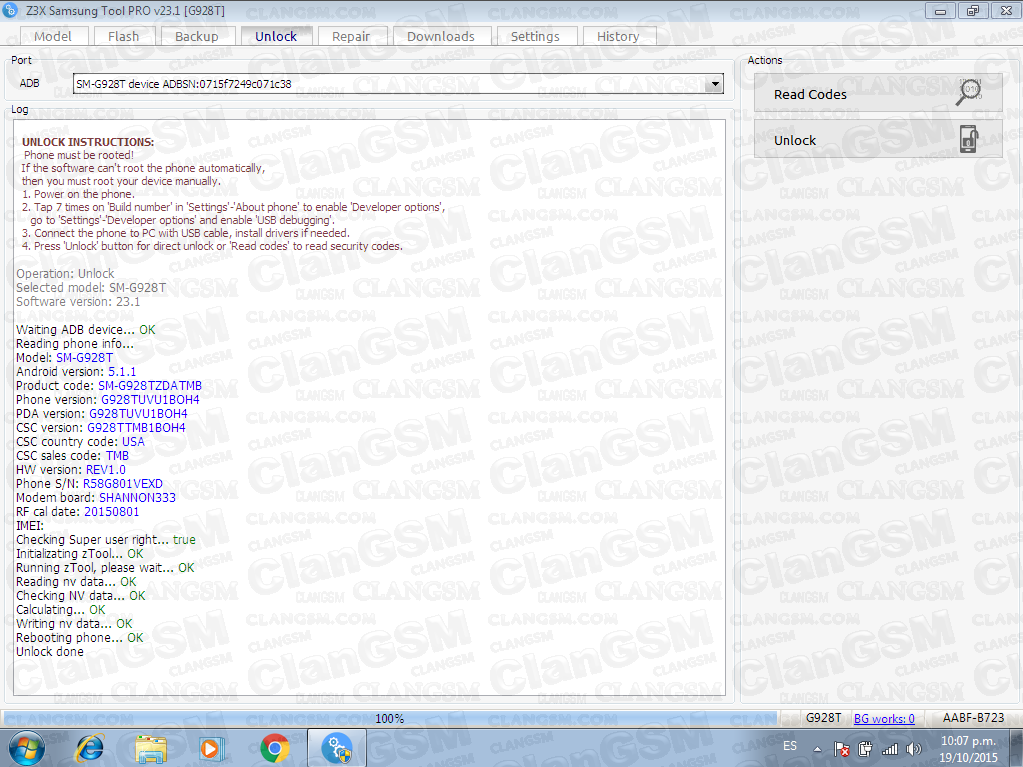Click the Unlock action button
This screenshot has height=767, width=1023.
tap(878, 139)
